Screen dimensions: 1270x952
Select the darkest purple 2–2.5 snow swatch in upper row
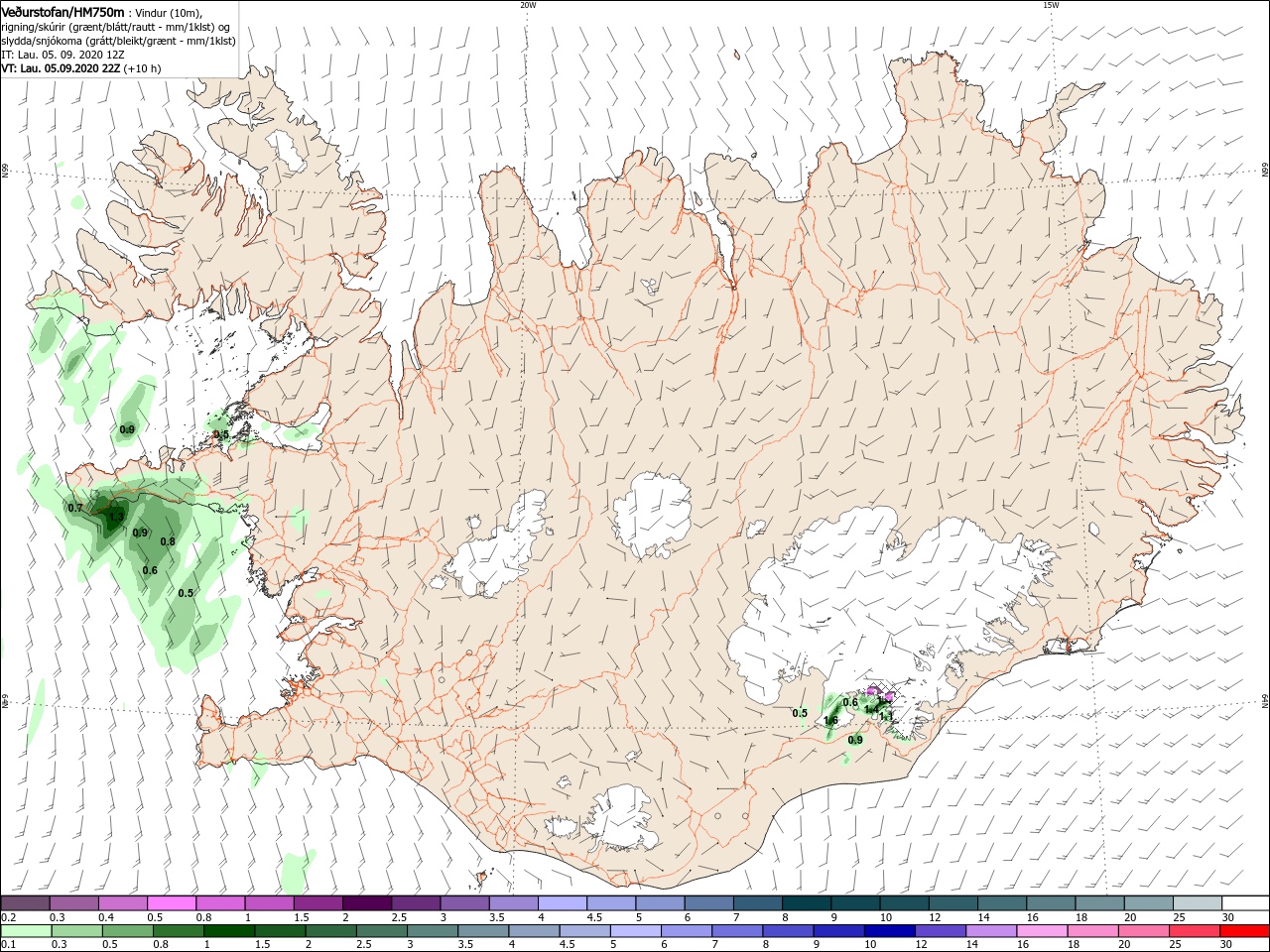click(x=366, y=903)
